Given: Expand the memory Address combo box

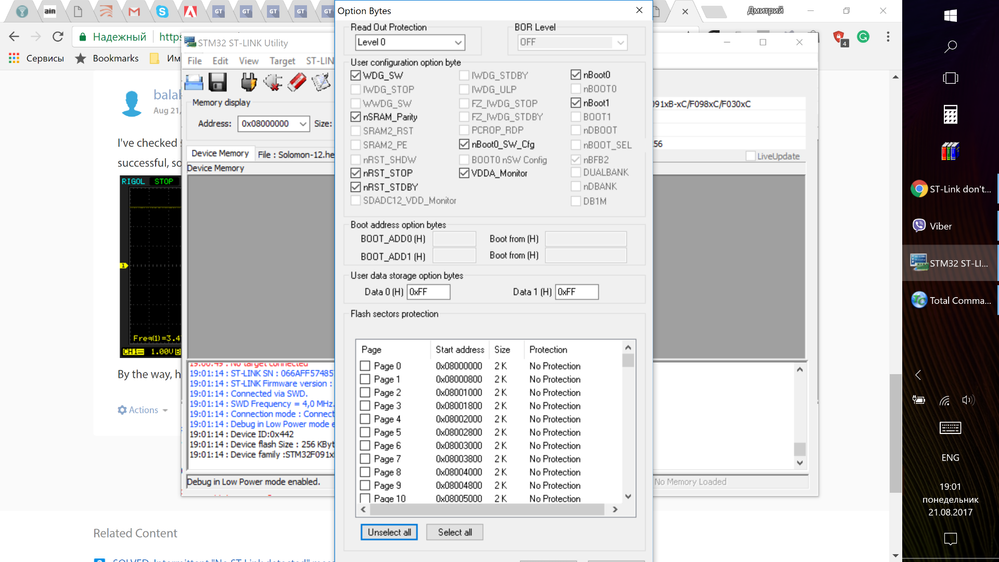Looking at the screenshot, I should [303, 124].
